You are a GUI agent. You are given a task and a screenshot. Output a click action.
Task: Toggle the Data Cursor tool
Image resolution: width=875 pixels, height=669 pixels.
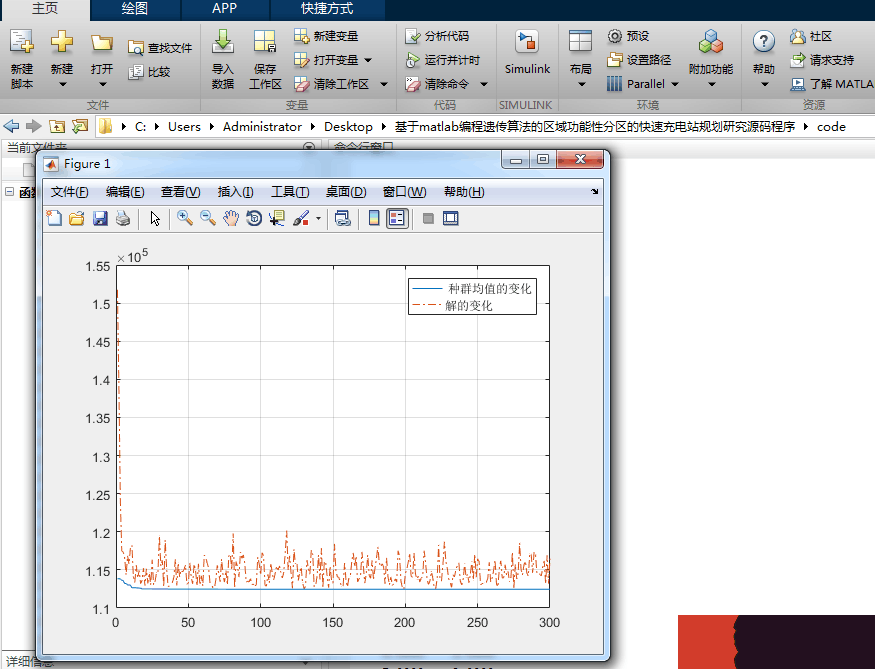point(277,218)
